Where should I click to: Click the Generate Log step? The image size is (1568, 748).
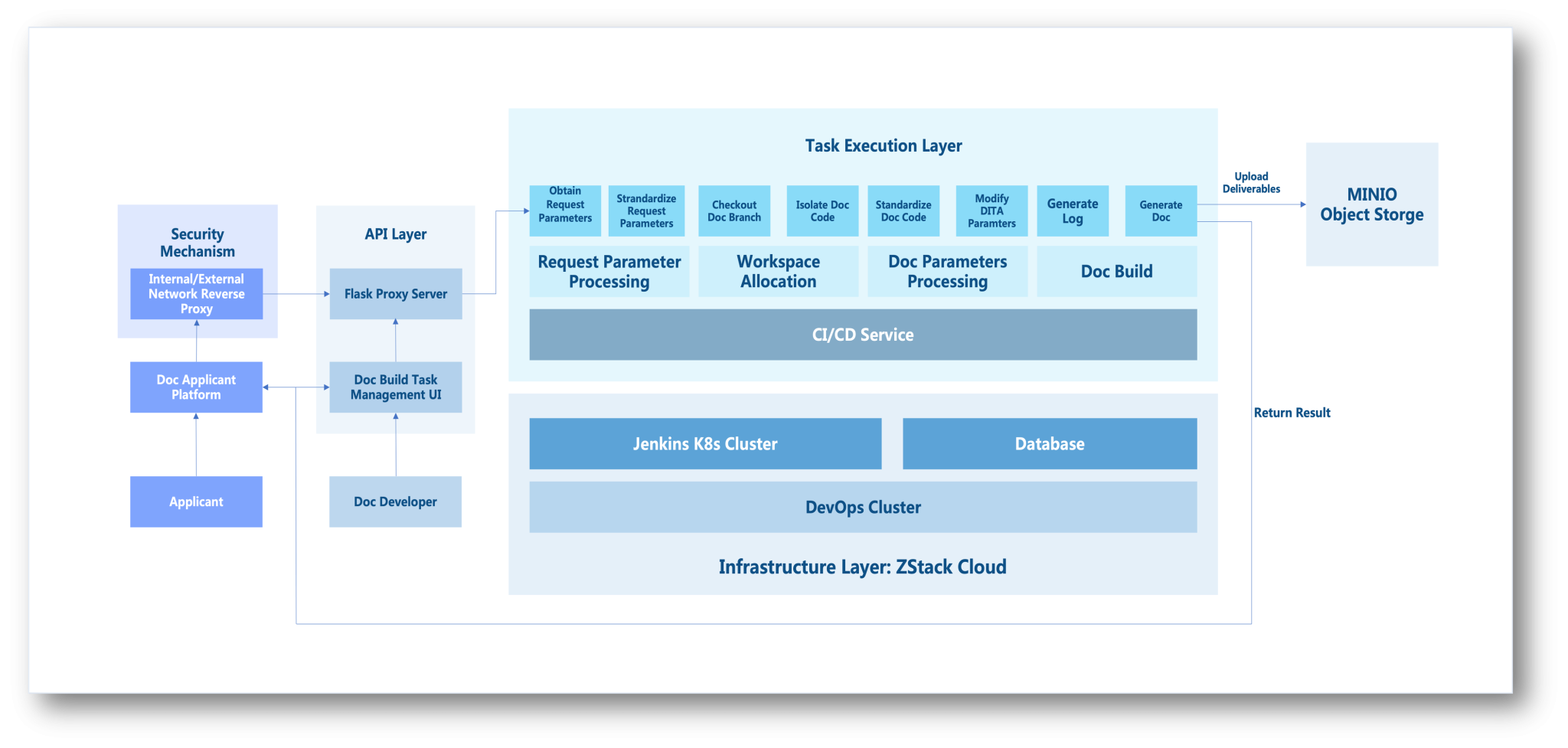1073,211
